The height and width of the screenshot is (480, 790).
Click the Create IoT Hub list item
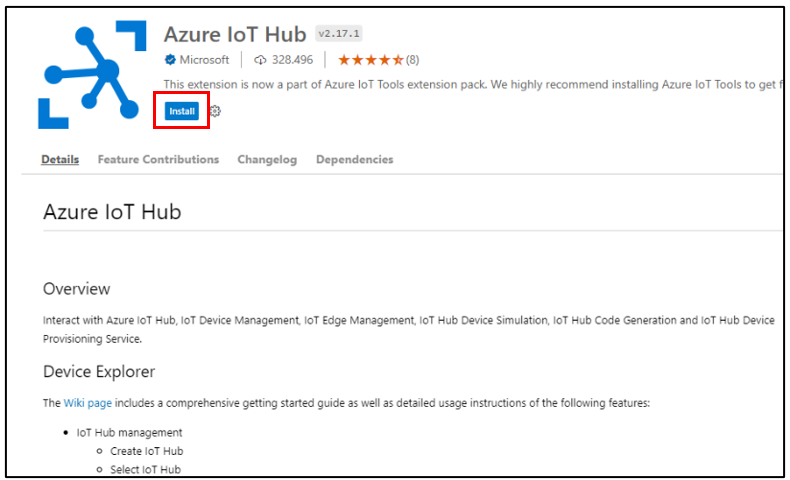click(x=147, y=451)
